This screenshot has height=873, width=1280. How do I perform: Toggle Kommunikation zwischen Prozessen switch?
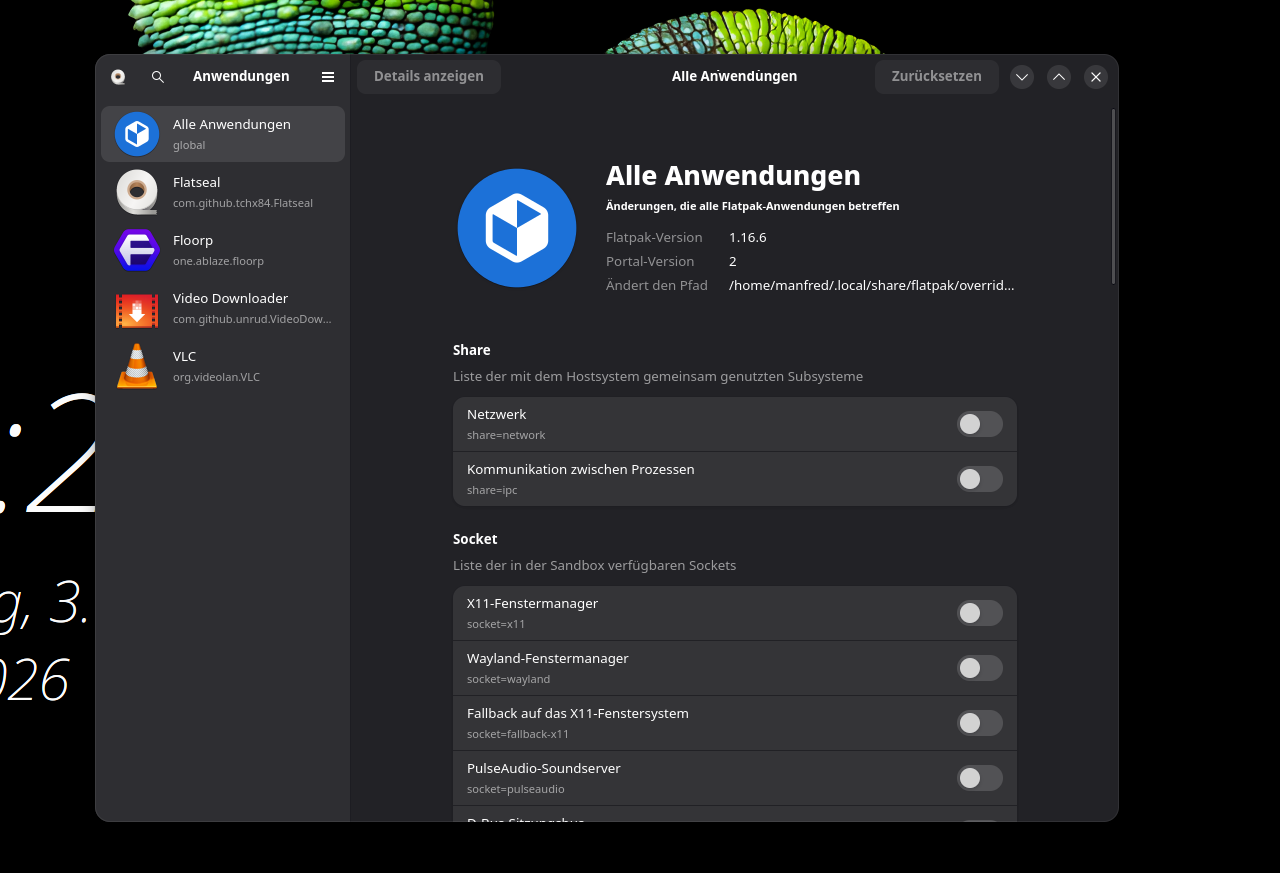980,479
